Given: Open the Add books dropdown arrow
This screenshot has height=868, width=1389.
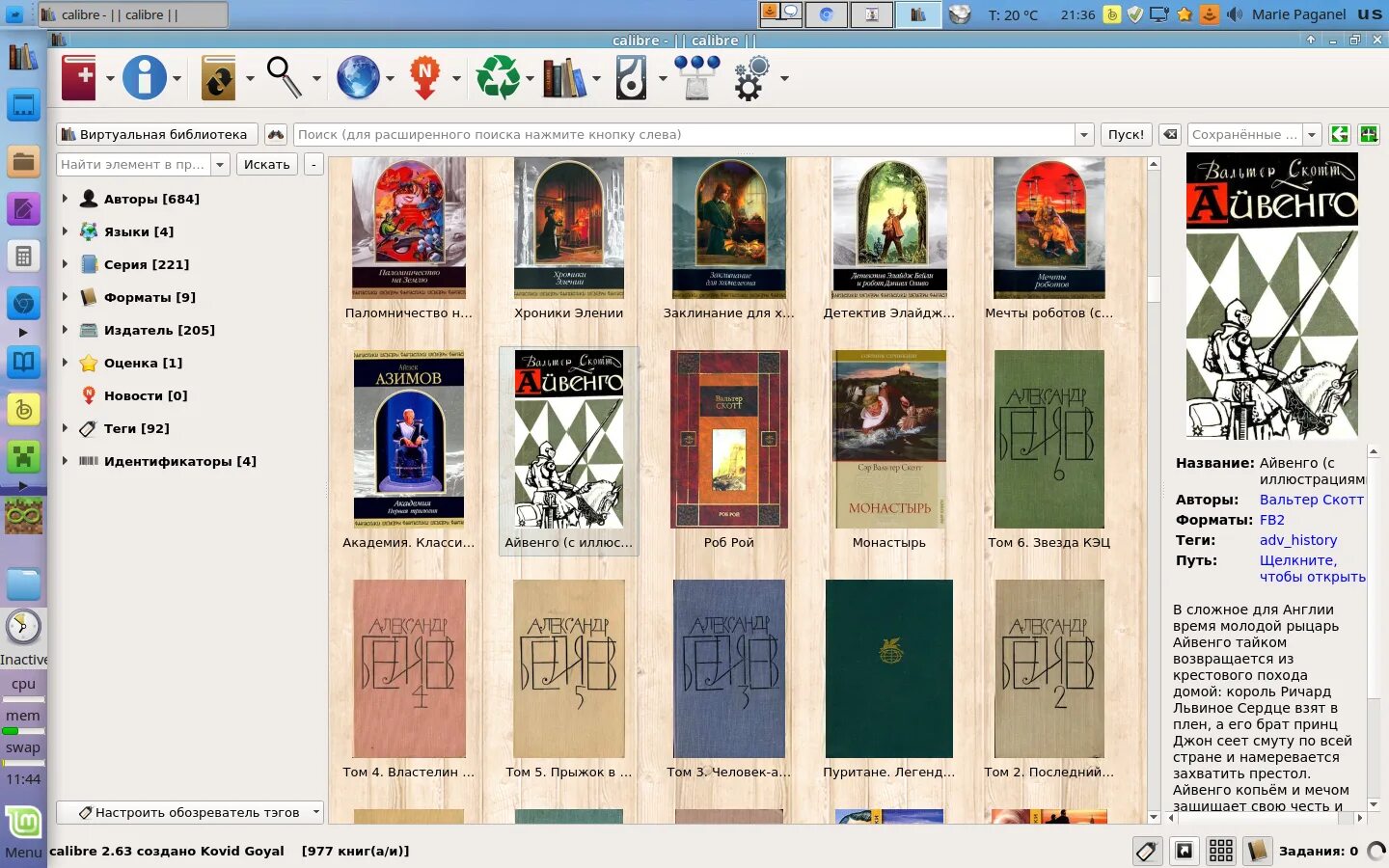Looking at the screenshot, I should pyautogui.click(x=110, y=78).
